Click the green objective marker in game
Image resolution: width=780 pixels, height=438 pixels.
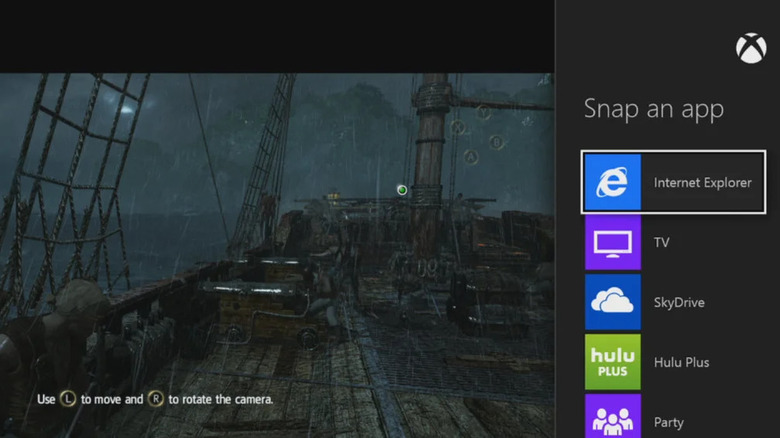(x=402, y=190)
